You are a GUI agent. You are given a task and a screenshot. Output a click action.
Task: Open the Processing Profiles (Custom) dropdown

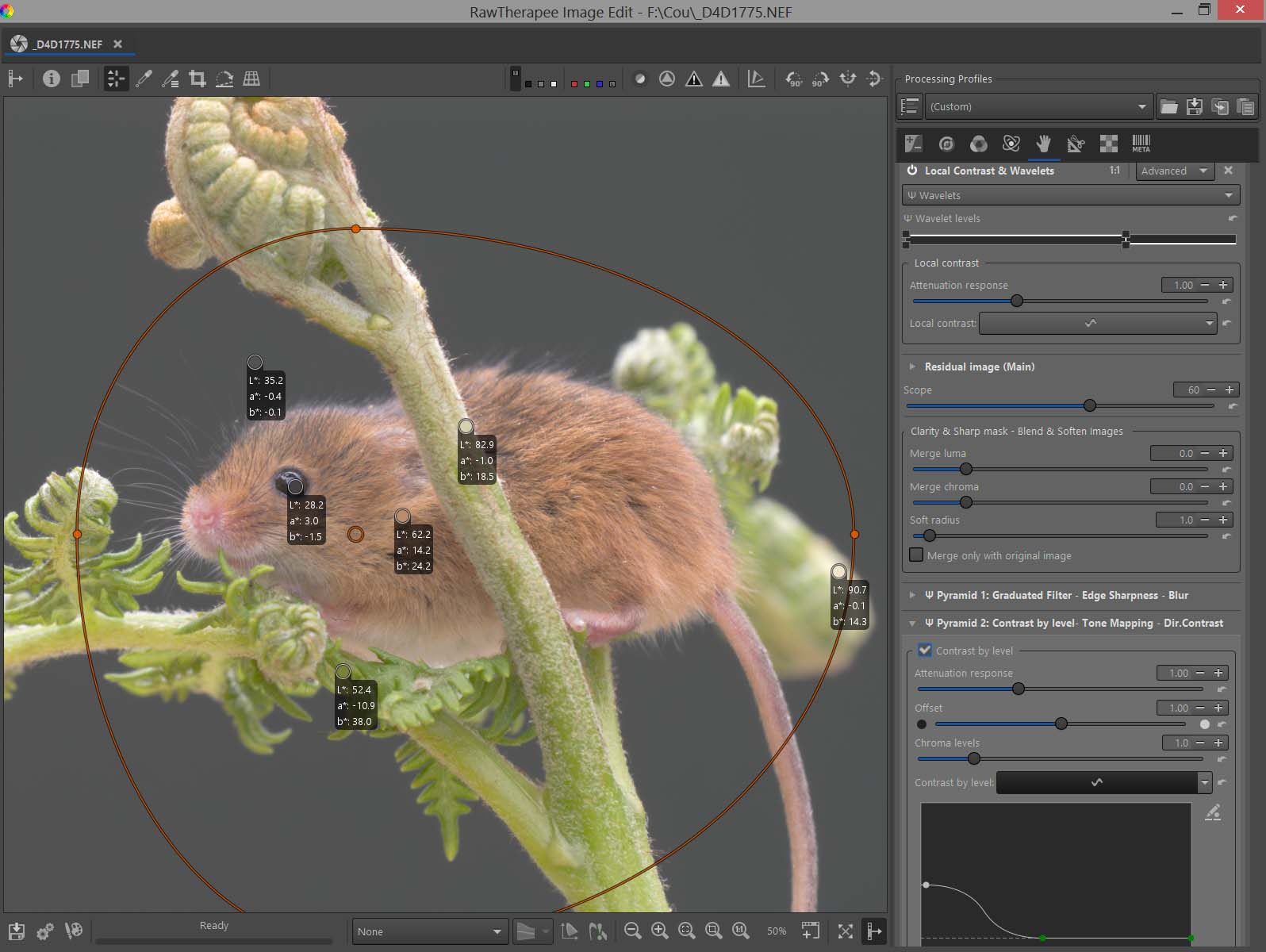click(1037, 106)
